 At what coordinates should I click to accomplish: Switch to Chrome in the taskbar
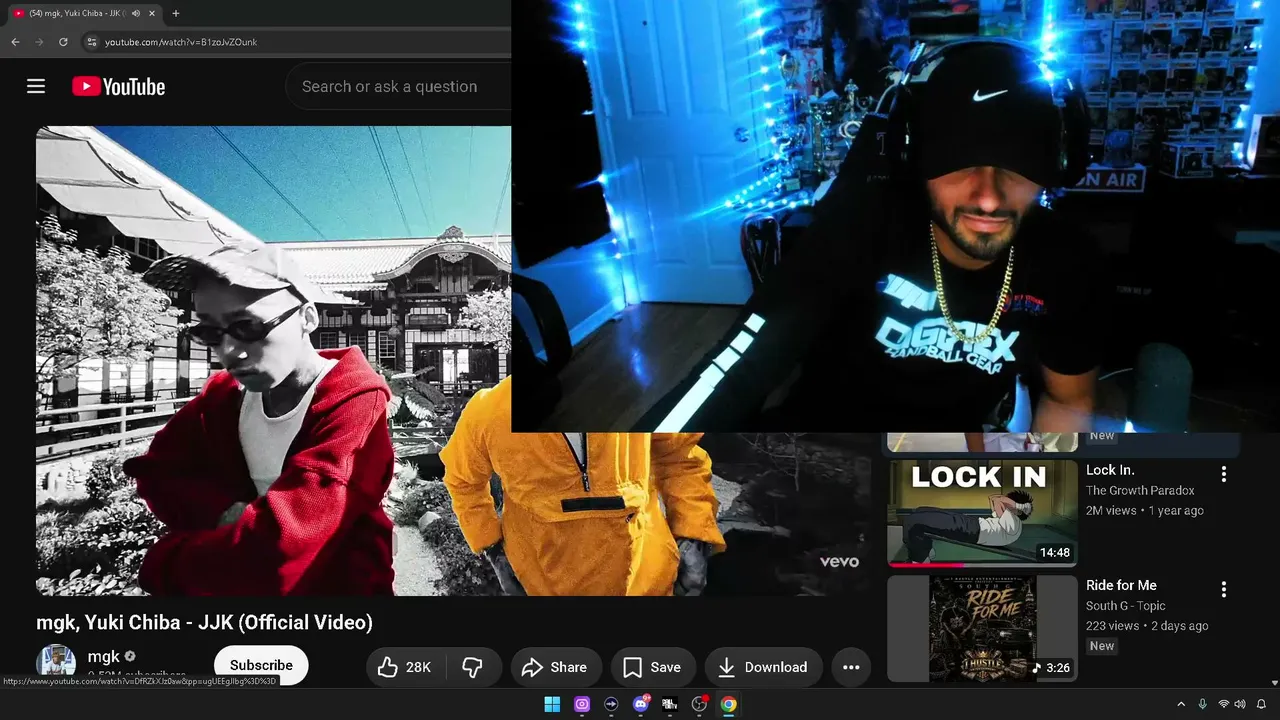(729, 704)
